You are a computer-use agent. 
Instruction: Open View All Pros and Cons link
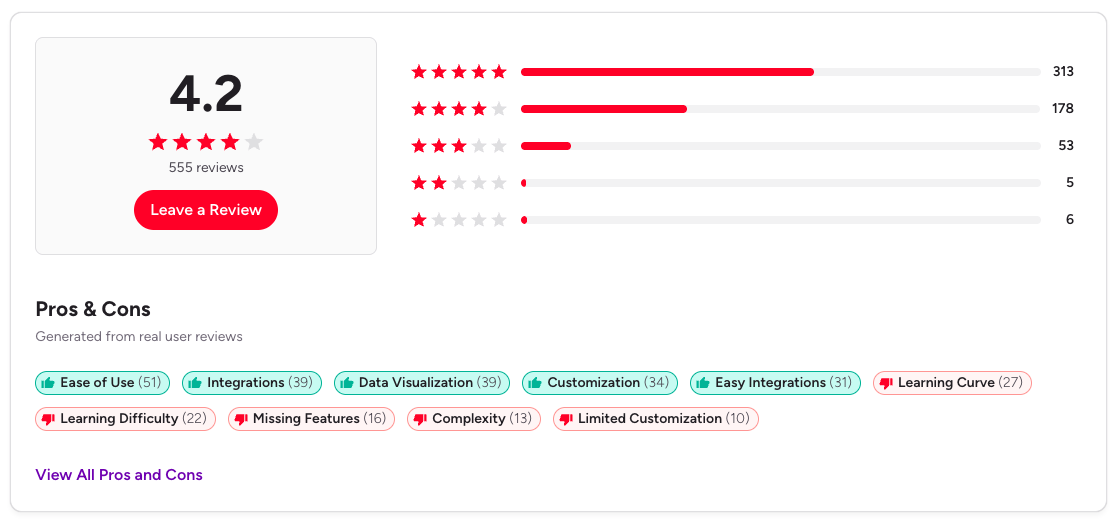[x=119, y=475]
